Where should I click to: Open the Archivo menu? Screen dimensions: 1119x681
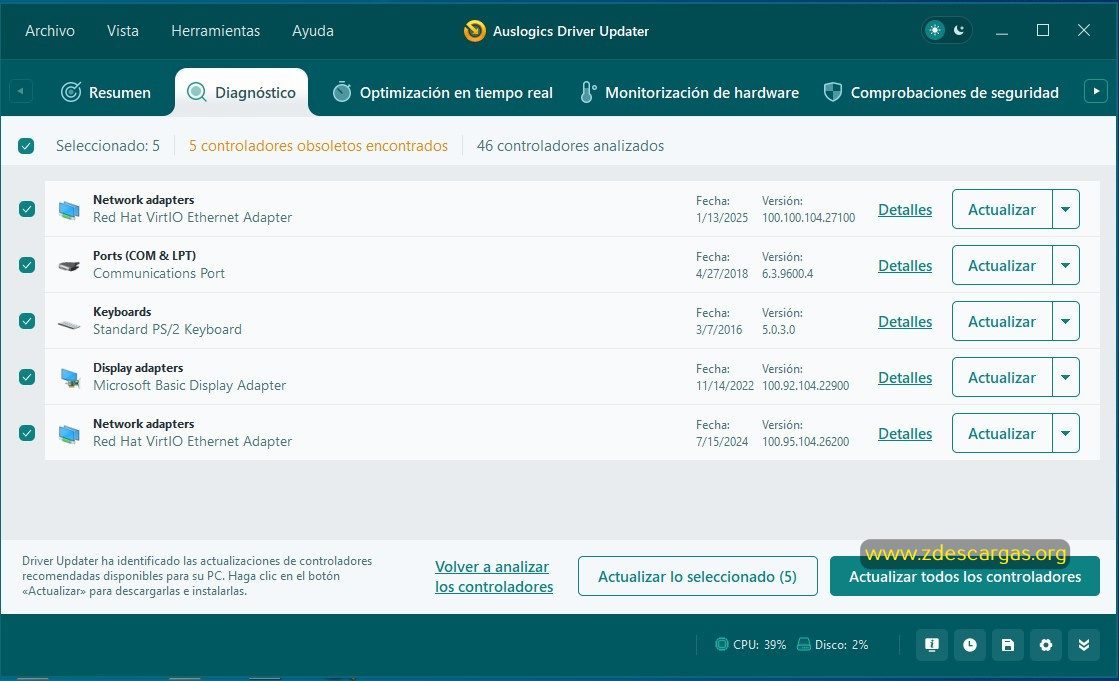point(50,31)
